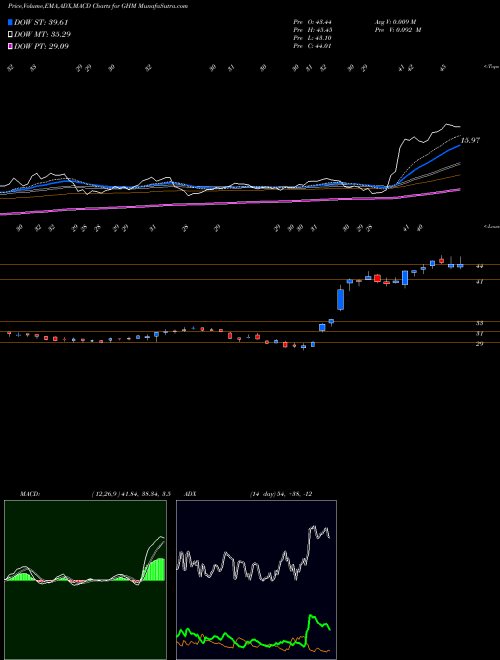Click the blue DOW ST legend swatch
The width and height of the screenshot is (500, 660).
[x=10, y=22]
